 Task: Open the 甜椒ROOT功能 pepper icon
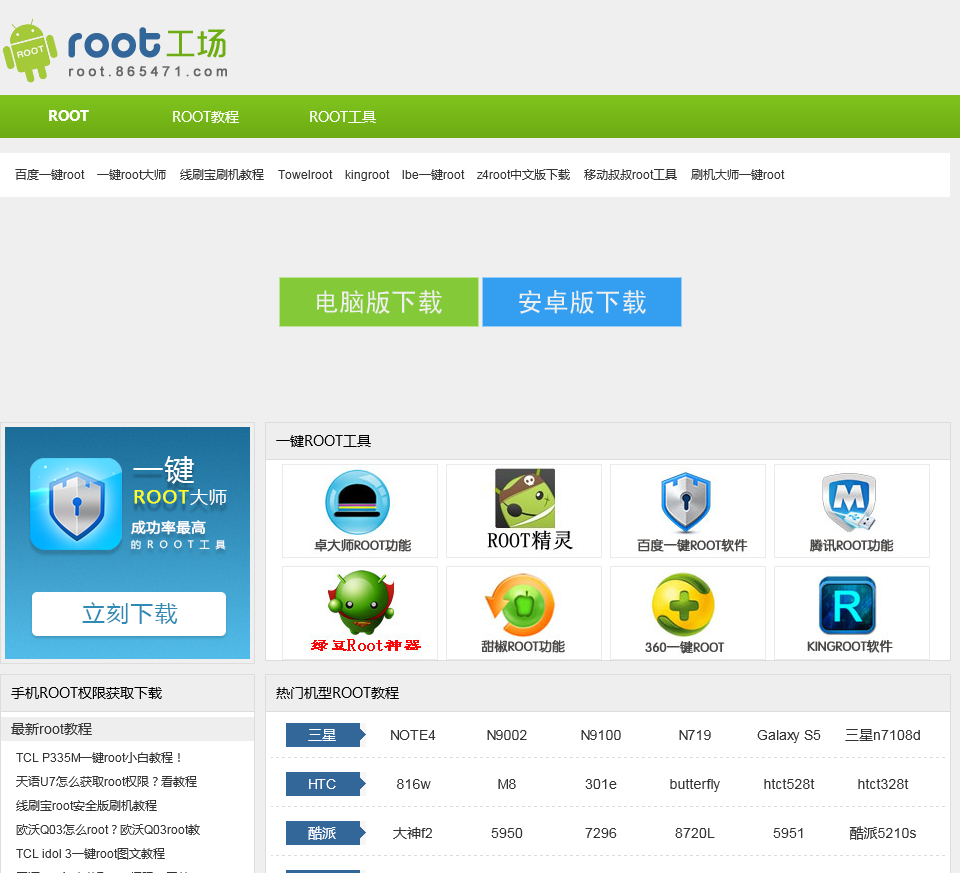click(520, 605)
